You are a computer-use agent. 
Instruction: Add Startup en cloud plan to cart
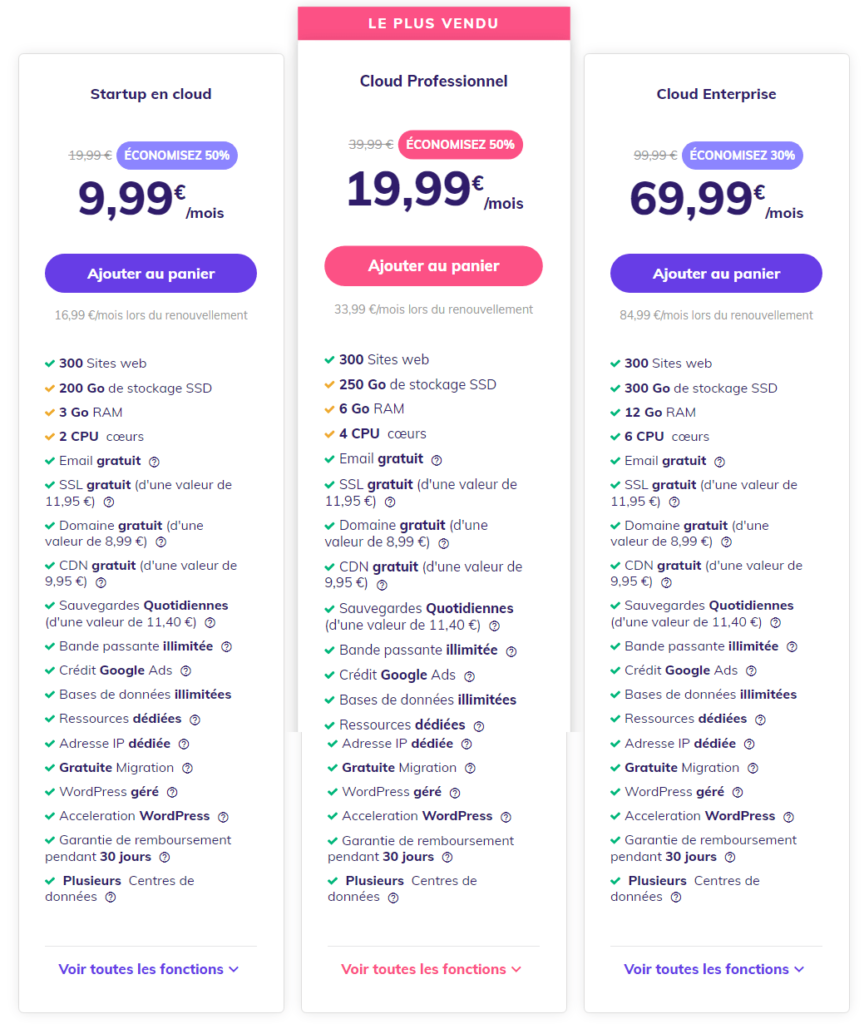[x=151, y=273]
